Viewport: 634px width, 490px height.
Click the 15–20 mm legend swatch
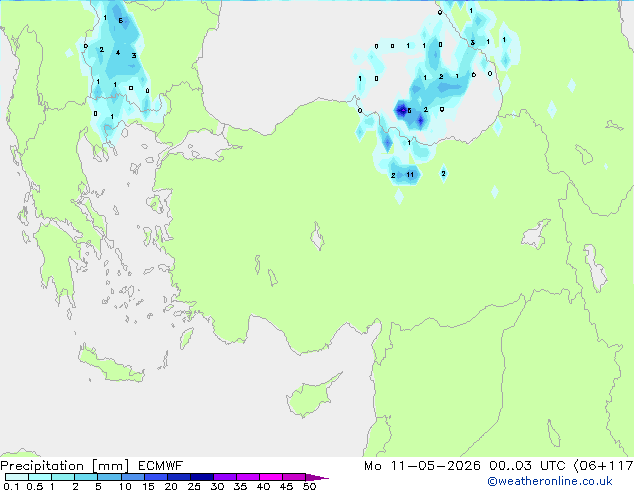156,477
